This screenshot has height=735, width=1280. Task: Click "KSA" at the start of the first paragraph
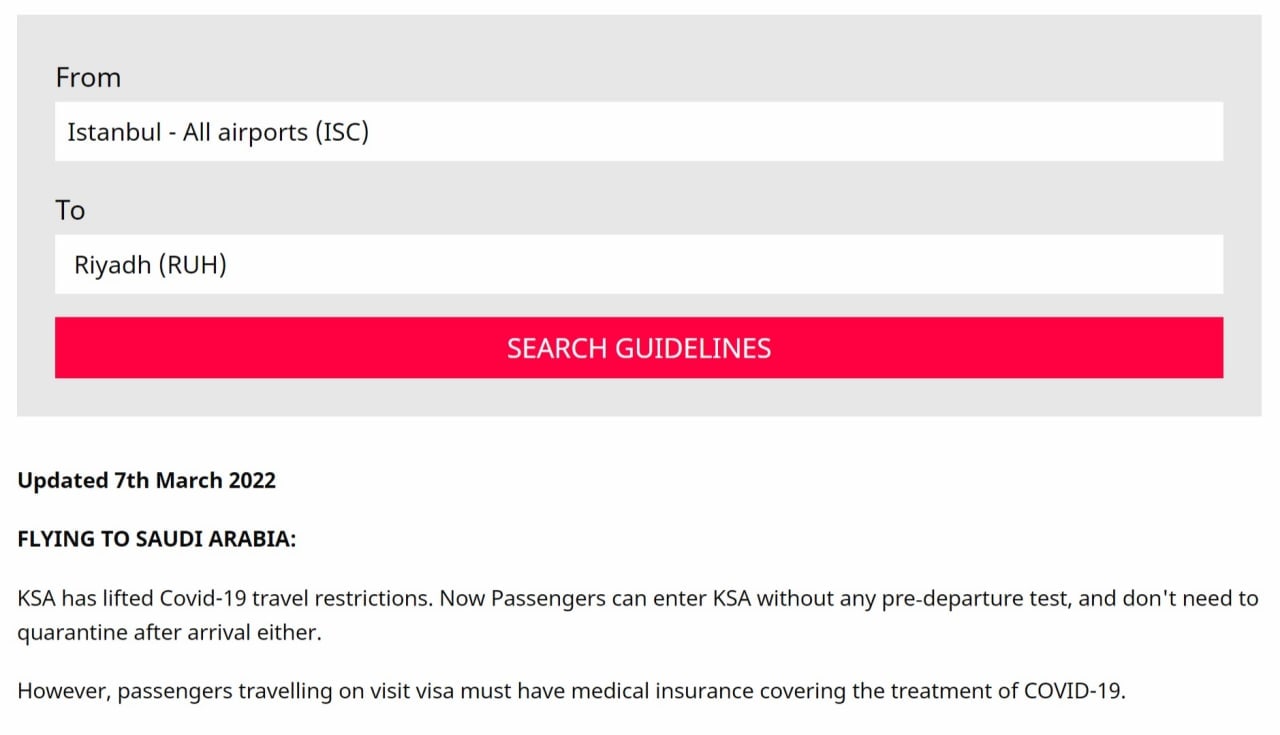coord(37,599)
